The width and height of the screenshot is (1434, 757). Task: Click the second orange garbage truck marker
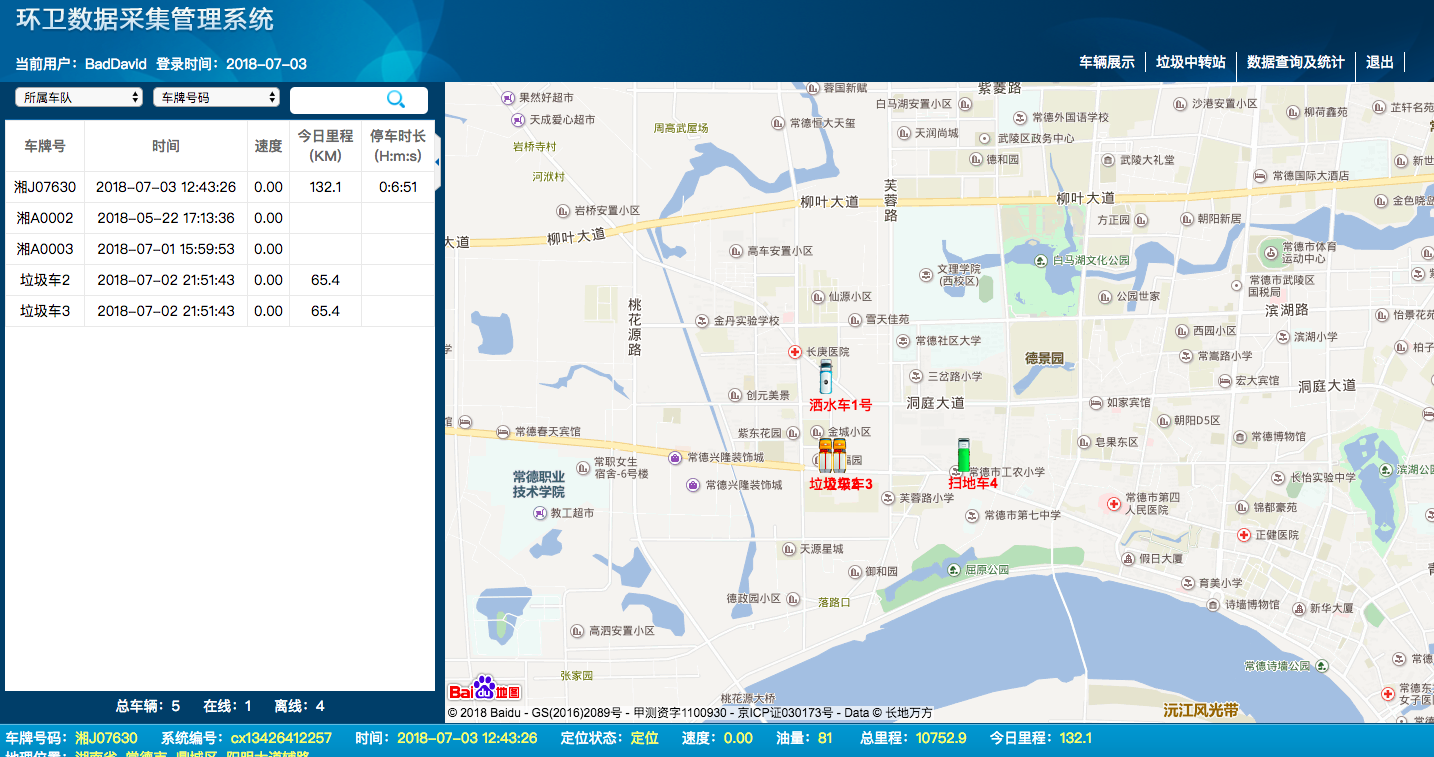pos(840,455)
